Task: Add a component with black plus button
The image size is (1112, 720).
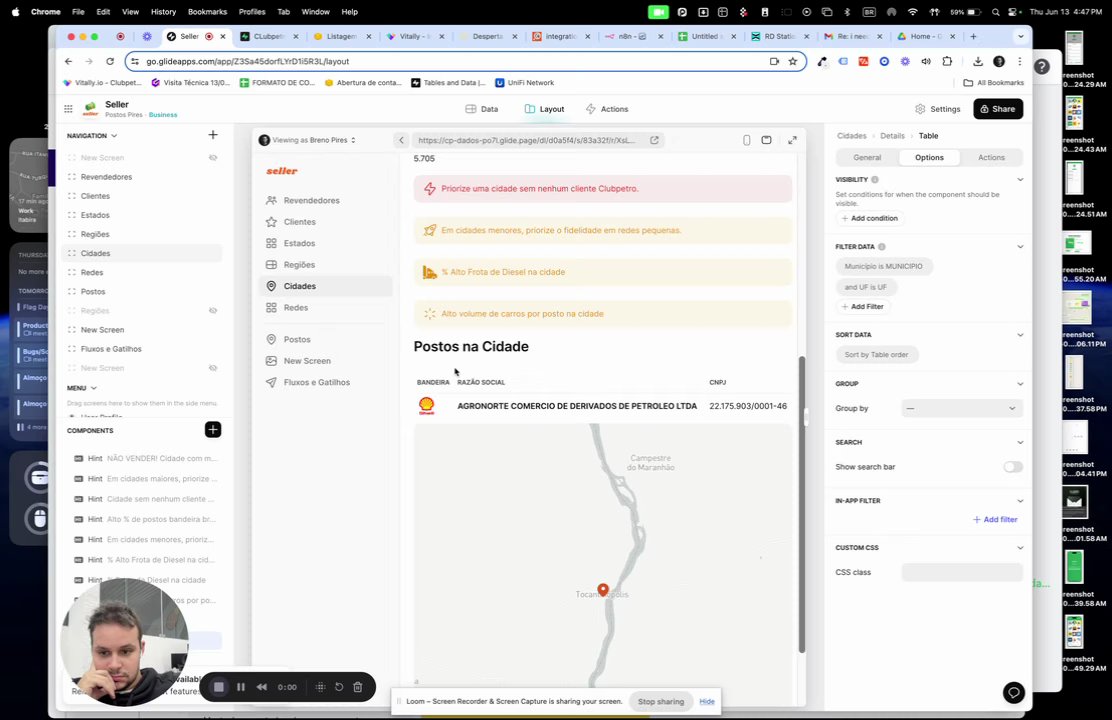Action: (213, 429)
